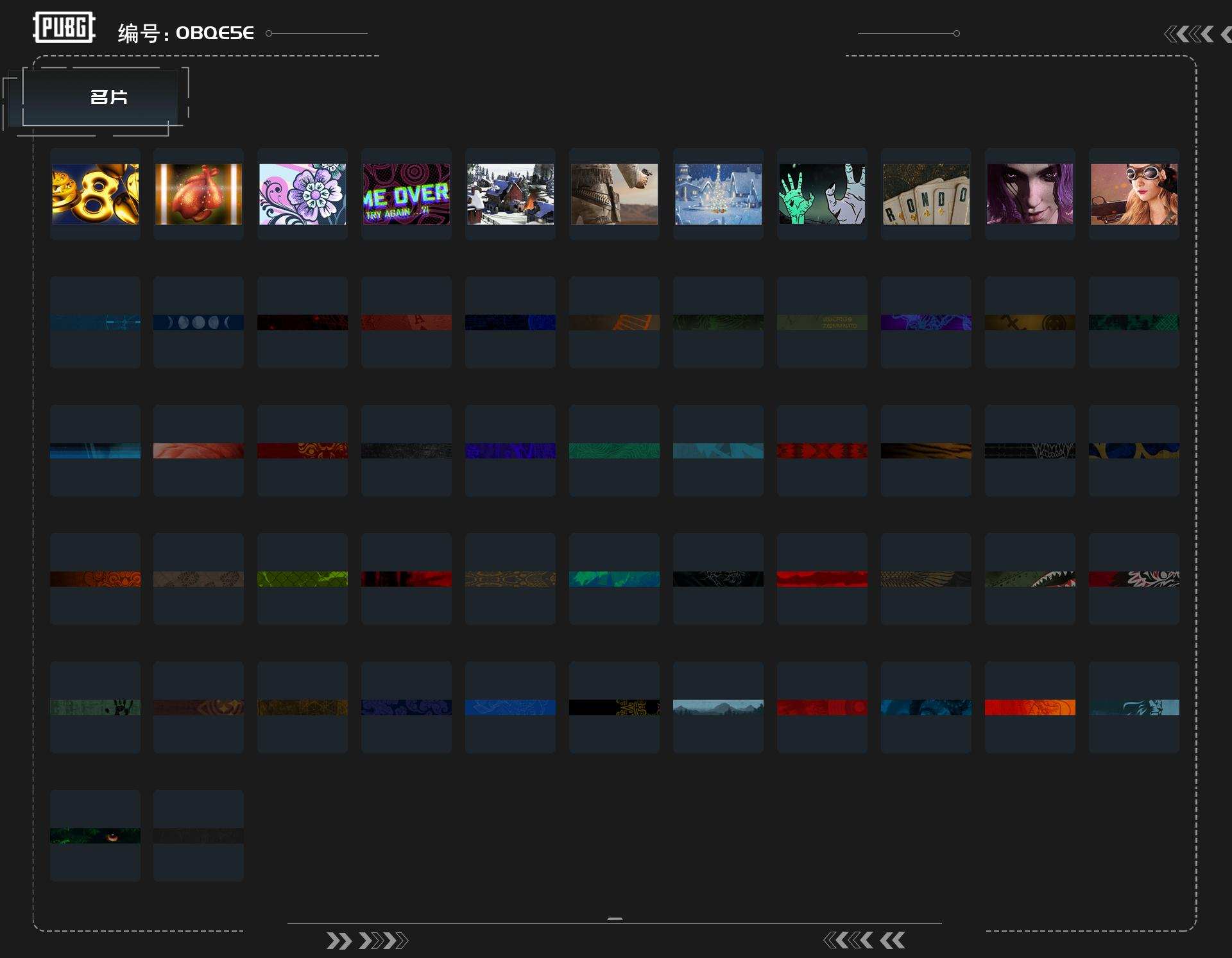Choose the red lucky pouch nameplate
The image size is (1232, 958).
click(198, 194)
